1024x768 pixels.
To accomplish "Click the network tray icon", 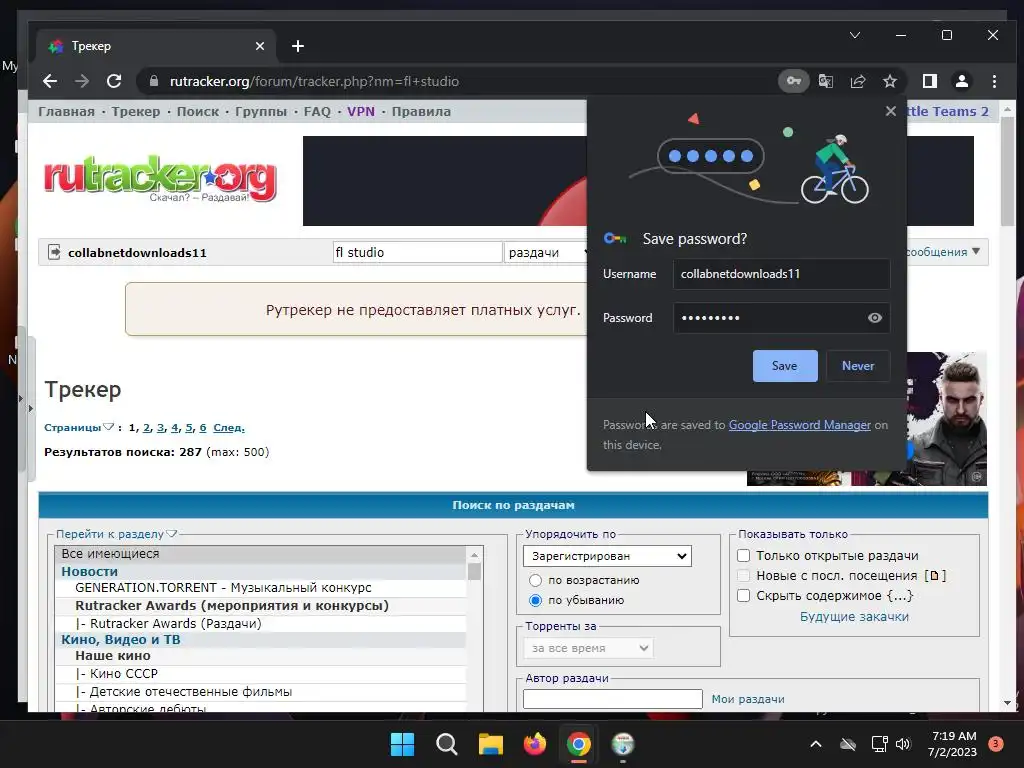I will pyautogui.click(x=879, y=743).
